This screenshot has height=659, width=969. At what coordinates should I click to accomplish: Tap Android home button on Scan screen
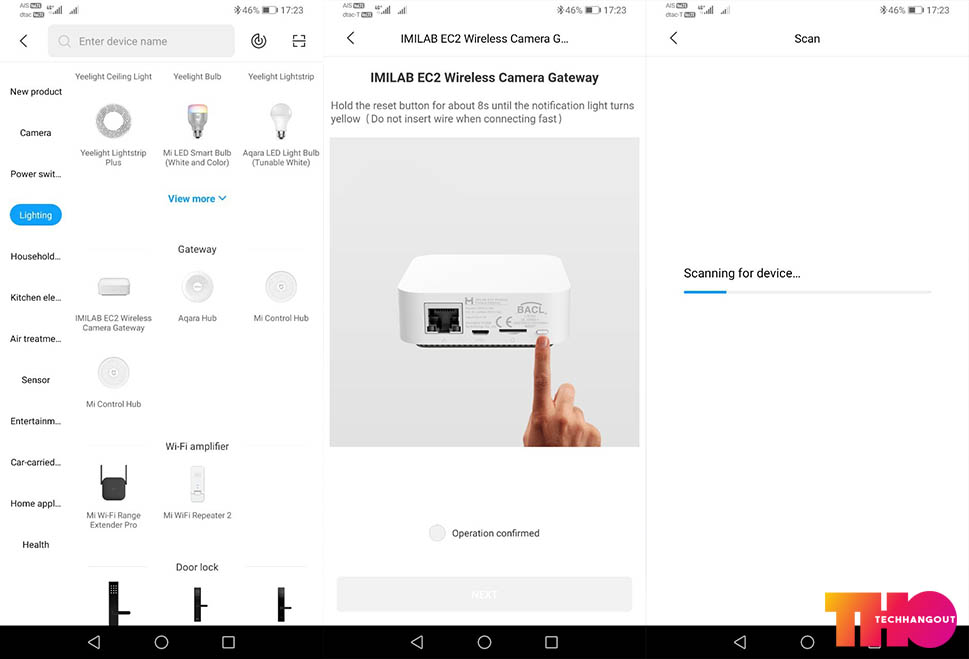coord(807,642)
